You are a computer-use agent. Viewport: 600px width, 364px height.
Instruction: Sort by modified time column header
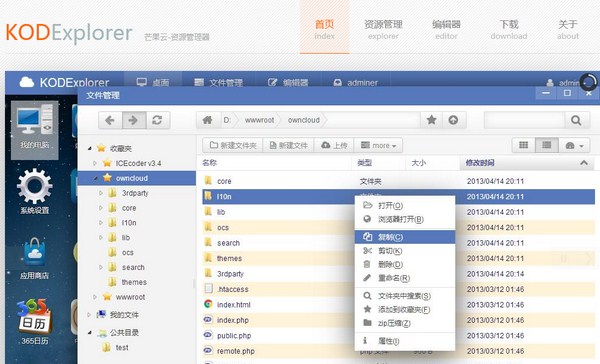[x=527, y=163]
